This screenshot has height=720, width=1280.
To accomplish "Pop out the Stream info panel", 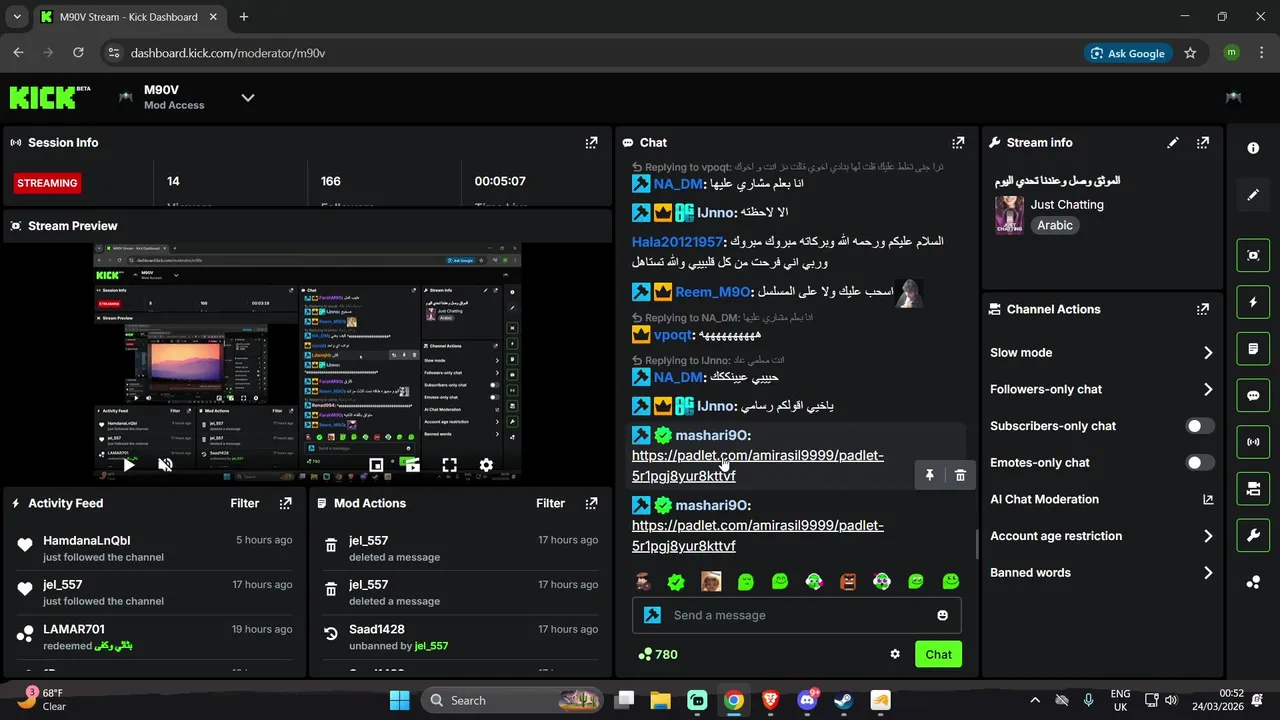I will (1203, 143).
